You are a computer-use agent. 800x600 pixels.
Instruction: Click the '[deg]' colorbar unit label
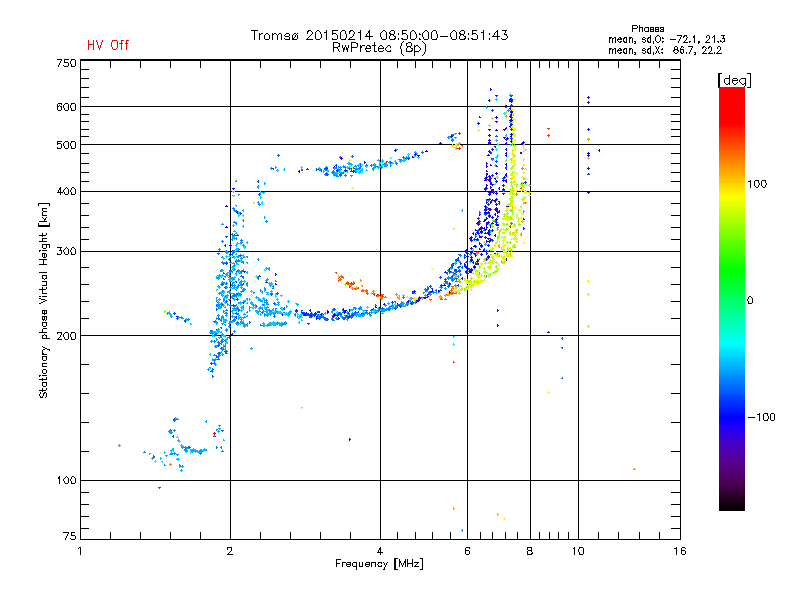pos(734,80)
